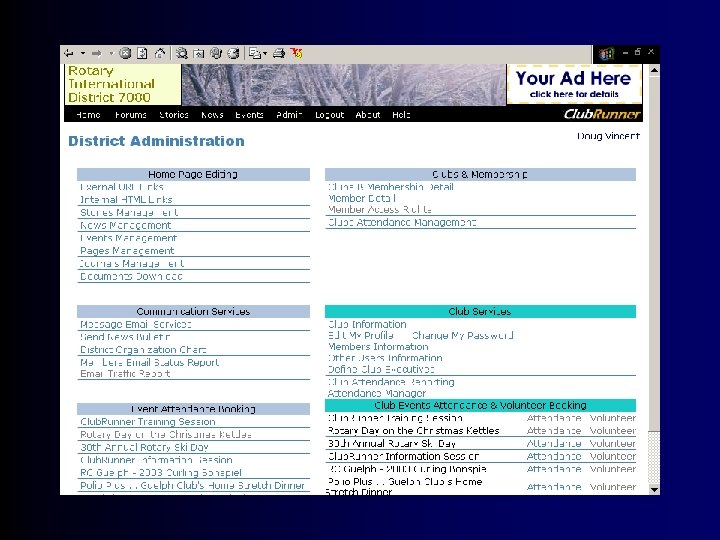Open External URL Links
This screenshot has height=540, width=720.
pos(122,187)
